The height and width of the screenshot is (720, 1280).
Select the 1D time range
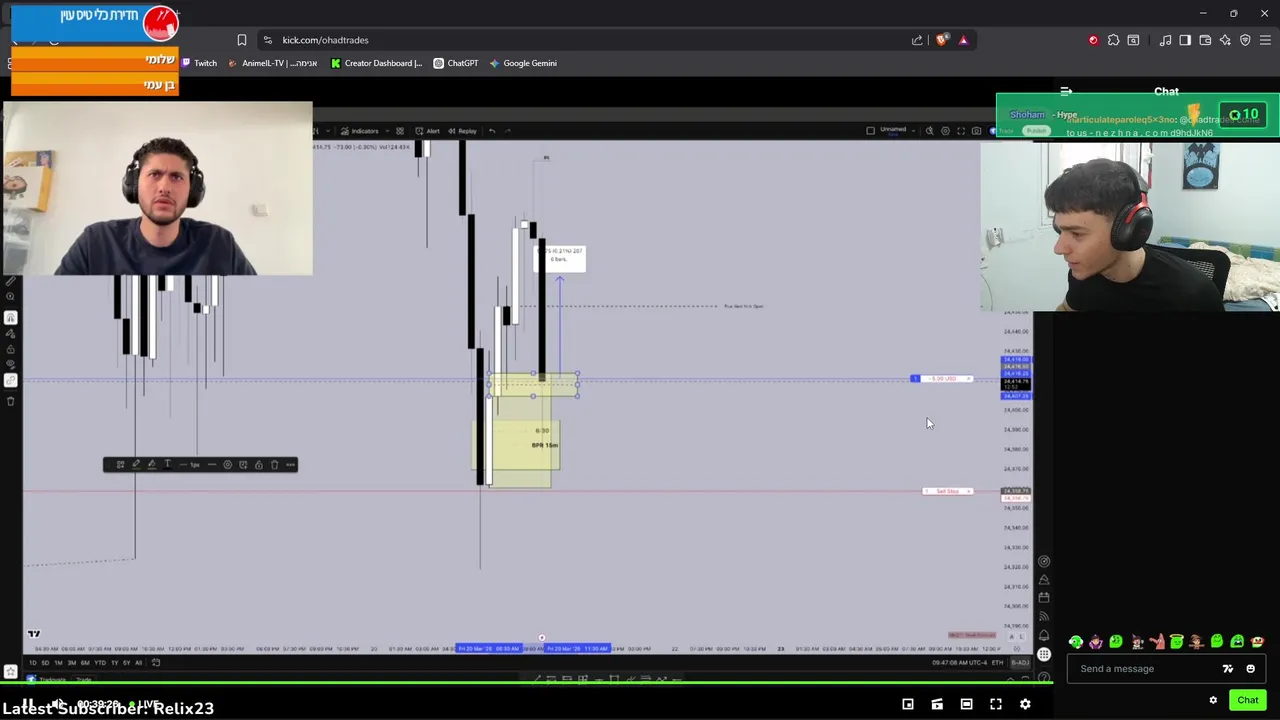tap(33, 662)
